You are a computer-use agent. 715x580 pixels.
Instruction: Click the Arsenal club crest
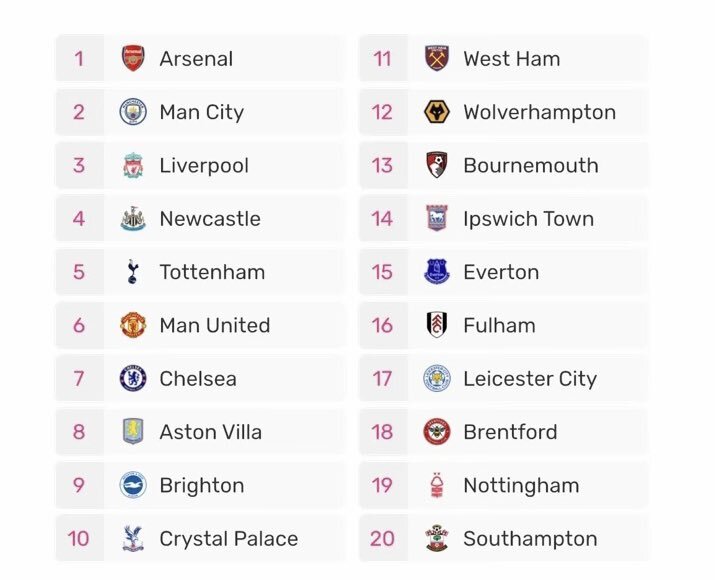(x=133, y=58)
